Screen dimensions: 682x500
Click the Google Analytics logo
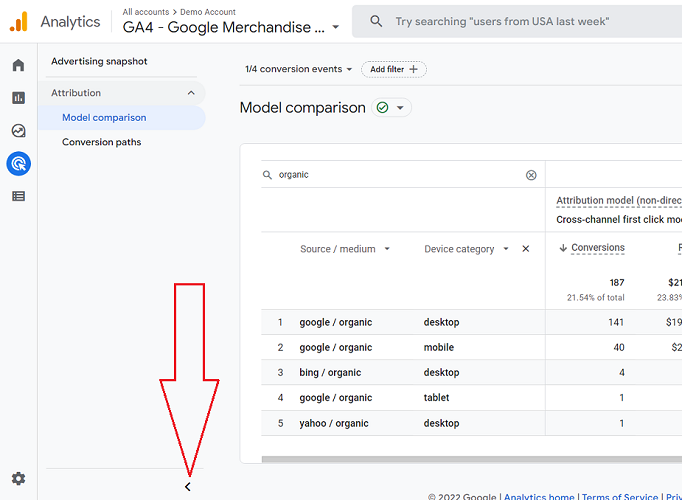(19, 21)
